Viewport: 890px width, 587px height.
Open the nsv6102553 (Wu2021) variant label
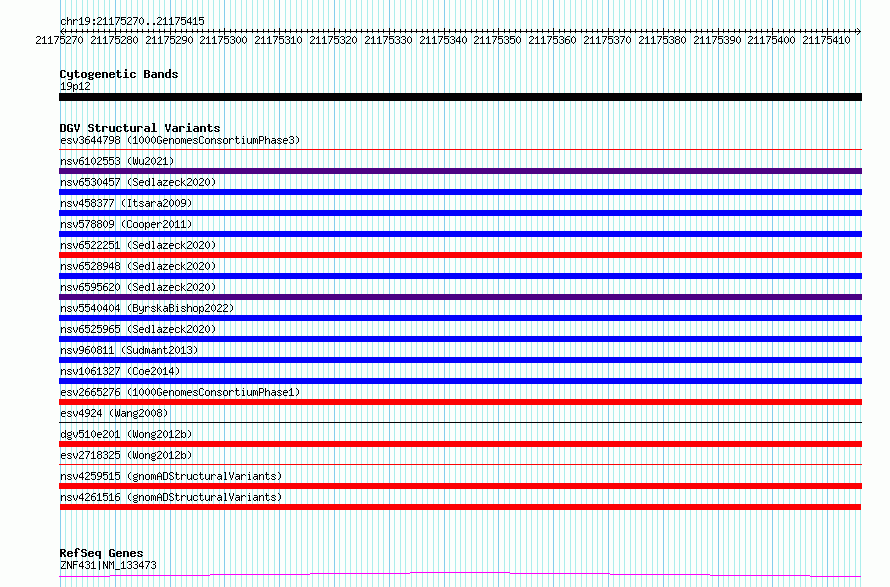(117, 161)
